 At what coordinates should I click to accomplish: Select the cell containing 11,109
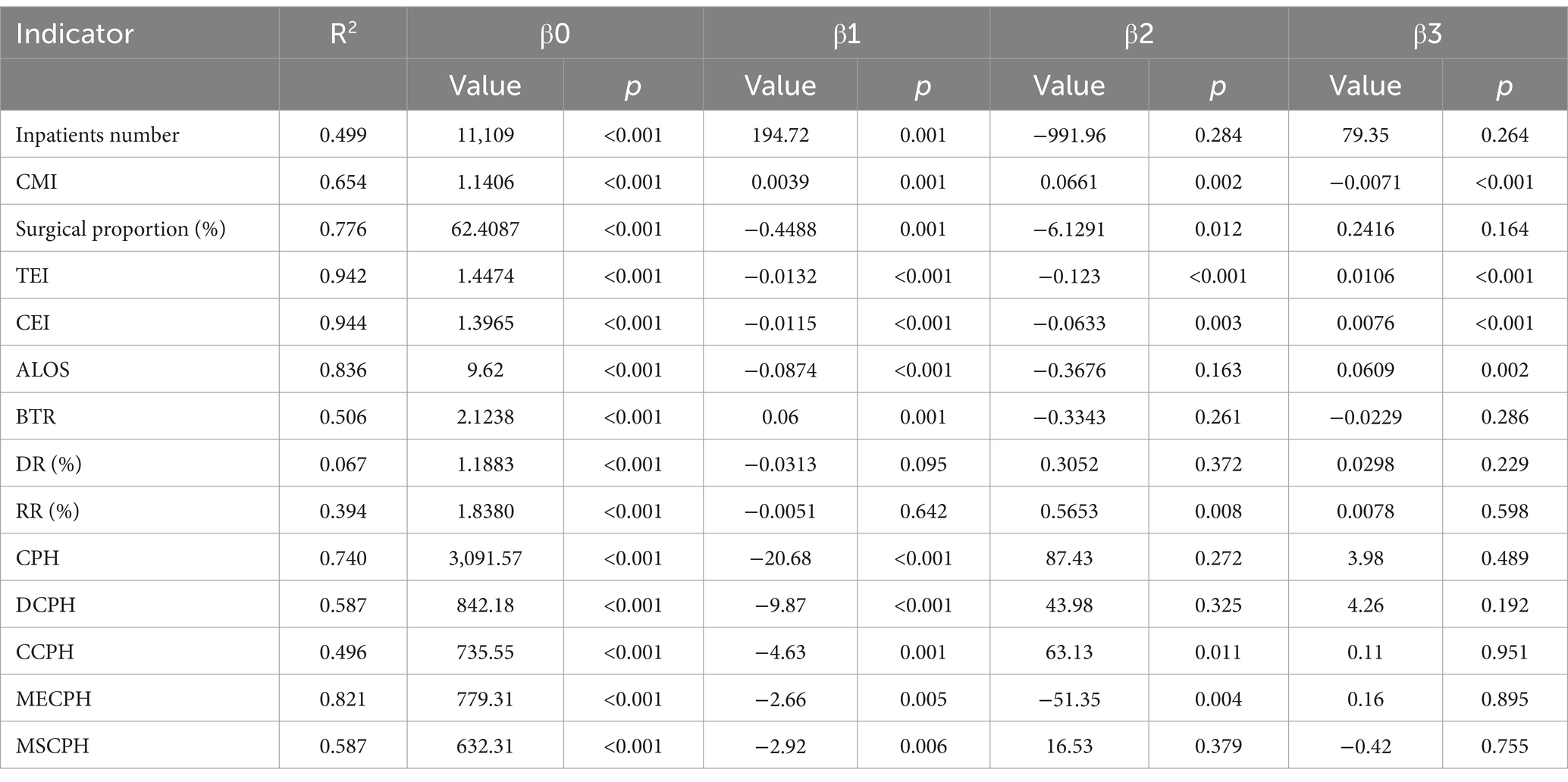[x=485, y=135]
